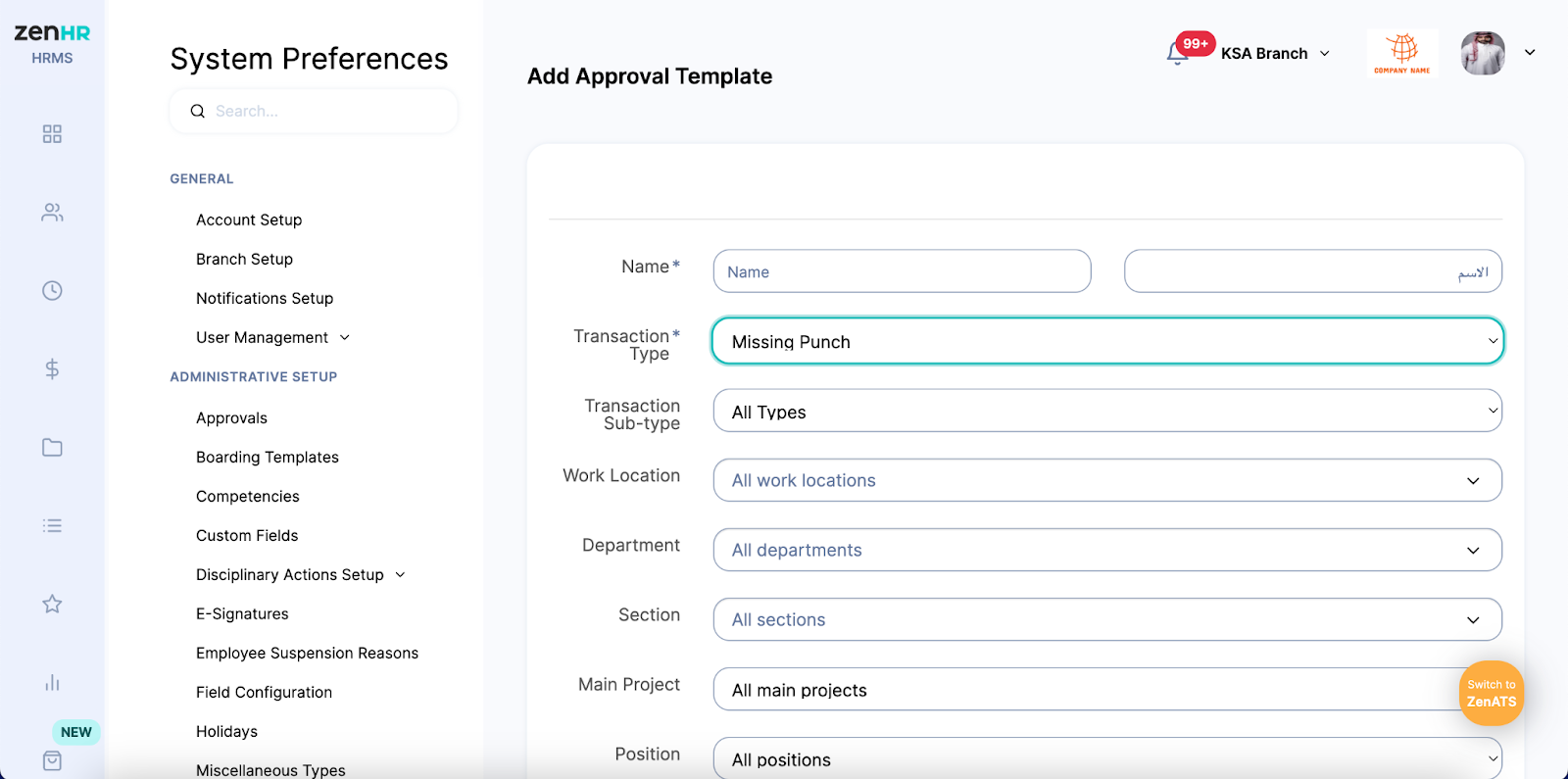Open Field Configuration settings
Viewport: 1568px width, 779px height.
coord(264,692)
